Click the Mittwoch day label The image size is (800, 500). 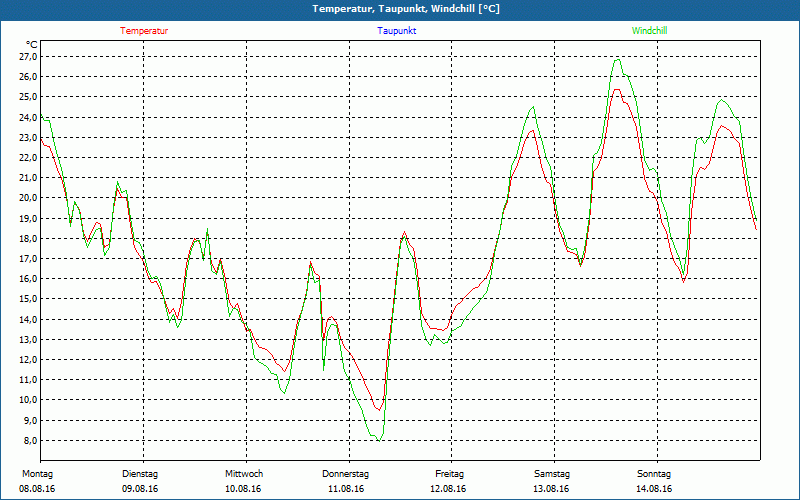pyautogui.click(x=244, y=474)
